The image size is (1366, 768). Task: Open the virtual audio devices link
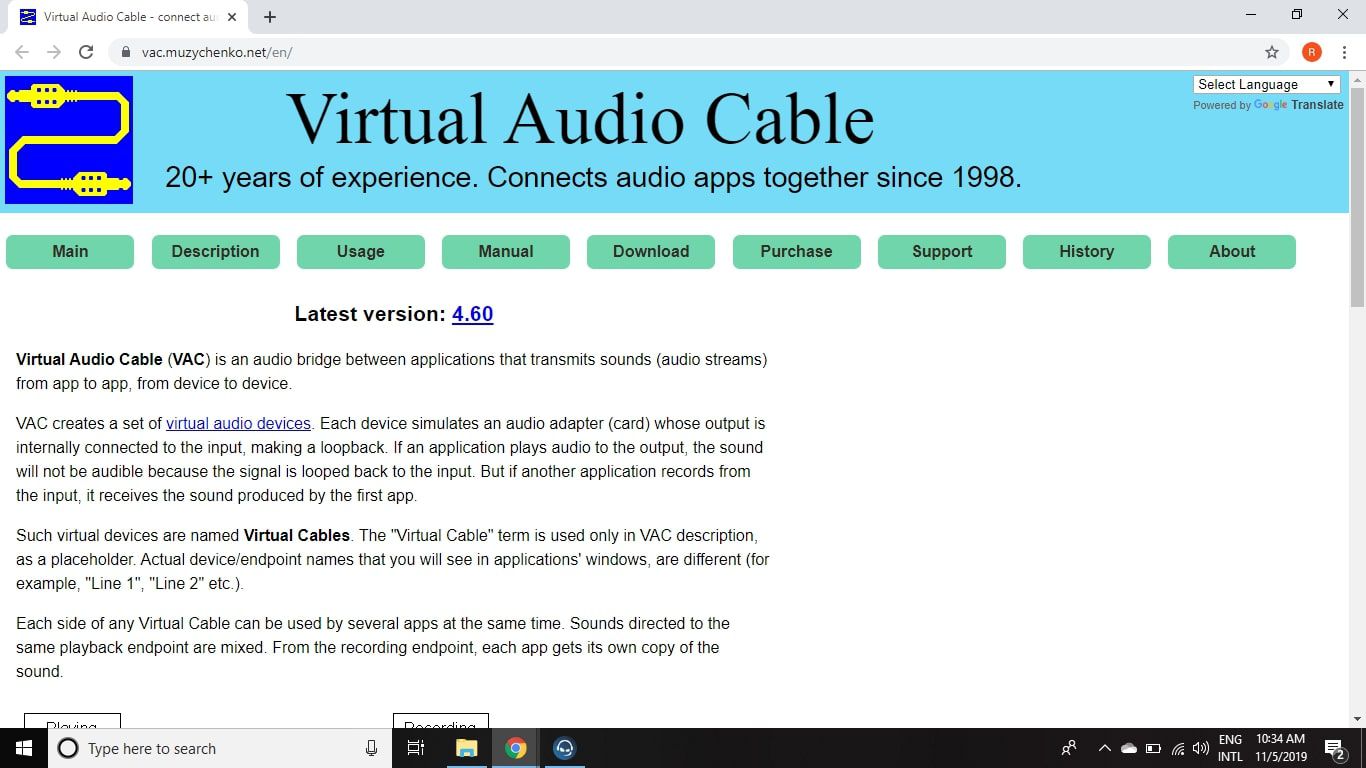point(238,424)
